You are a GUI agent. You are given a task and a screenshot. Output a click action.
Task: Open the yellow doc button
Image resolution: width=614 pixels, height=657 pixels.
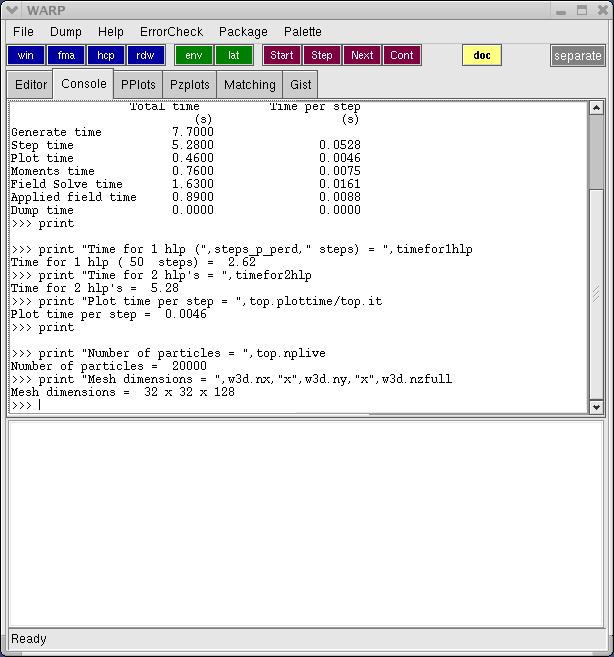(482, 55)
